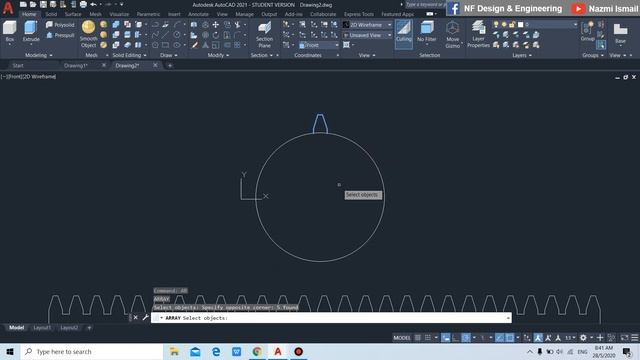This screenshot has height=360, width=640.
Task: Open Chrome from the taskbar
Action: click(x=257, y=351)
